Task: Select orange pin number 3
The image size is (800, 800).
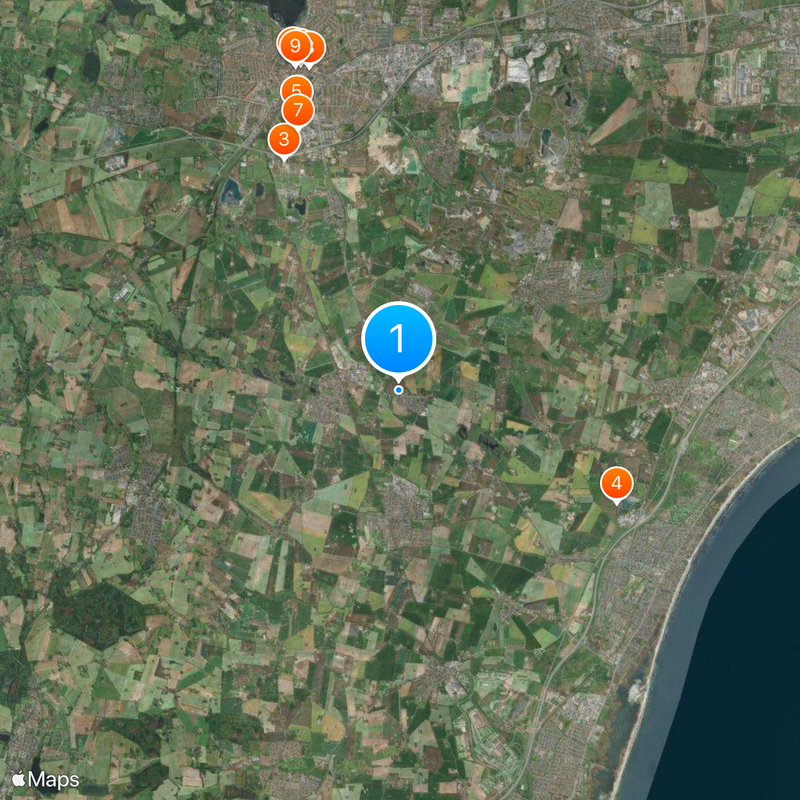Action: click(284, 139)
